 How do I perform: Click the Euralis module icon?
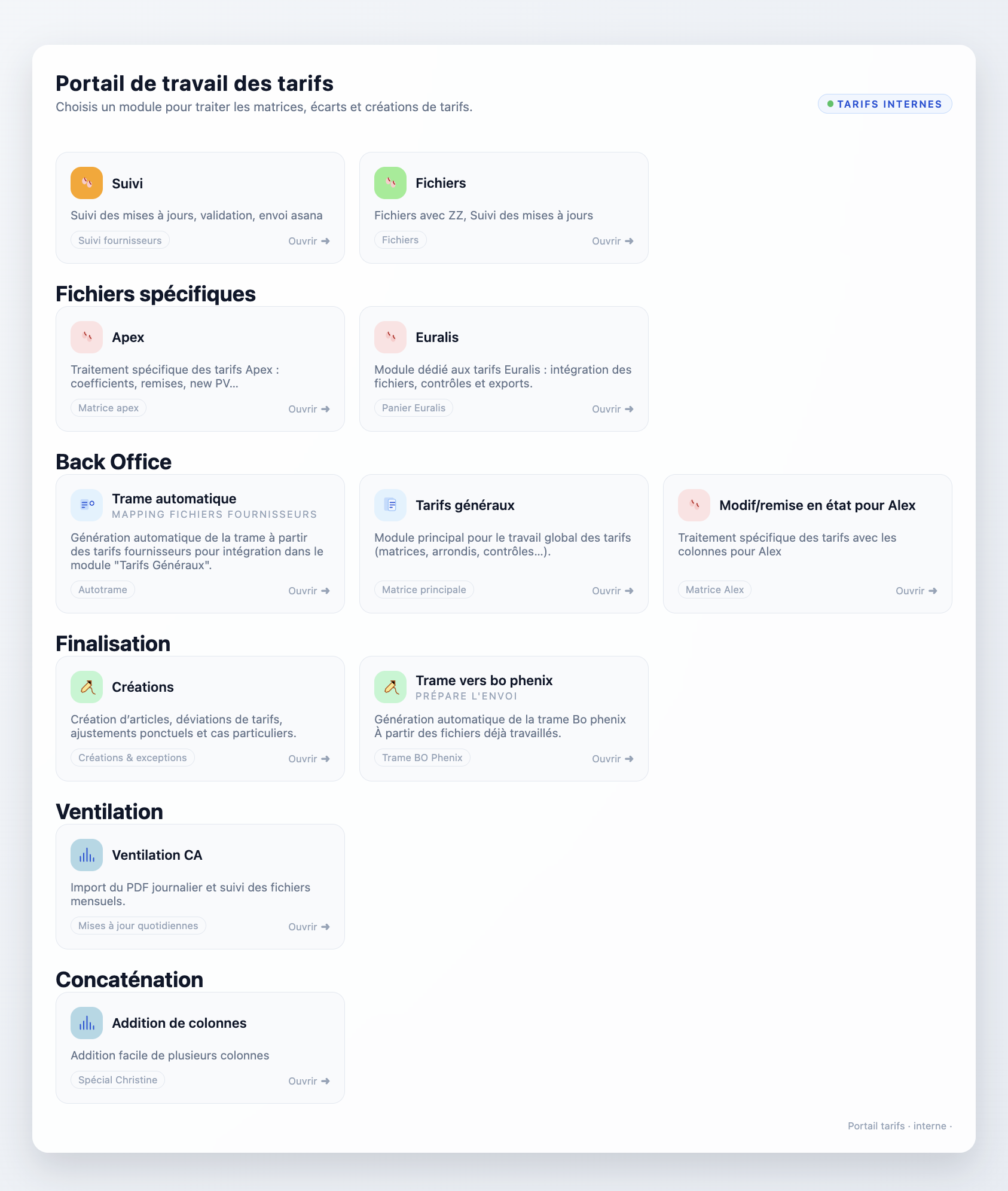coord(390,337)
